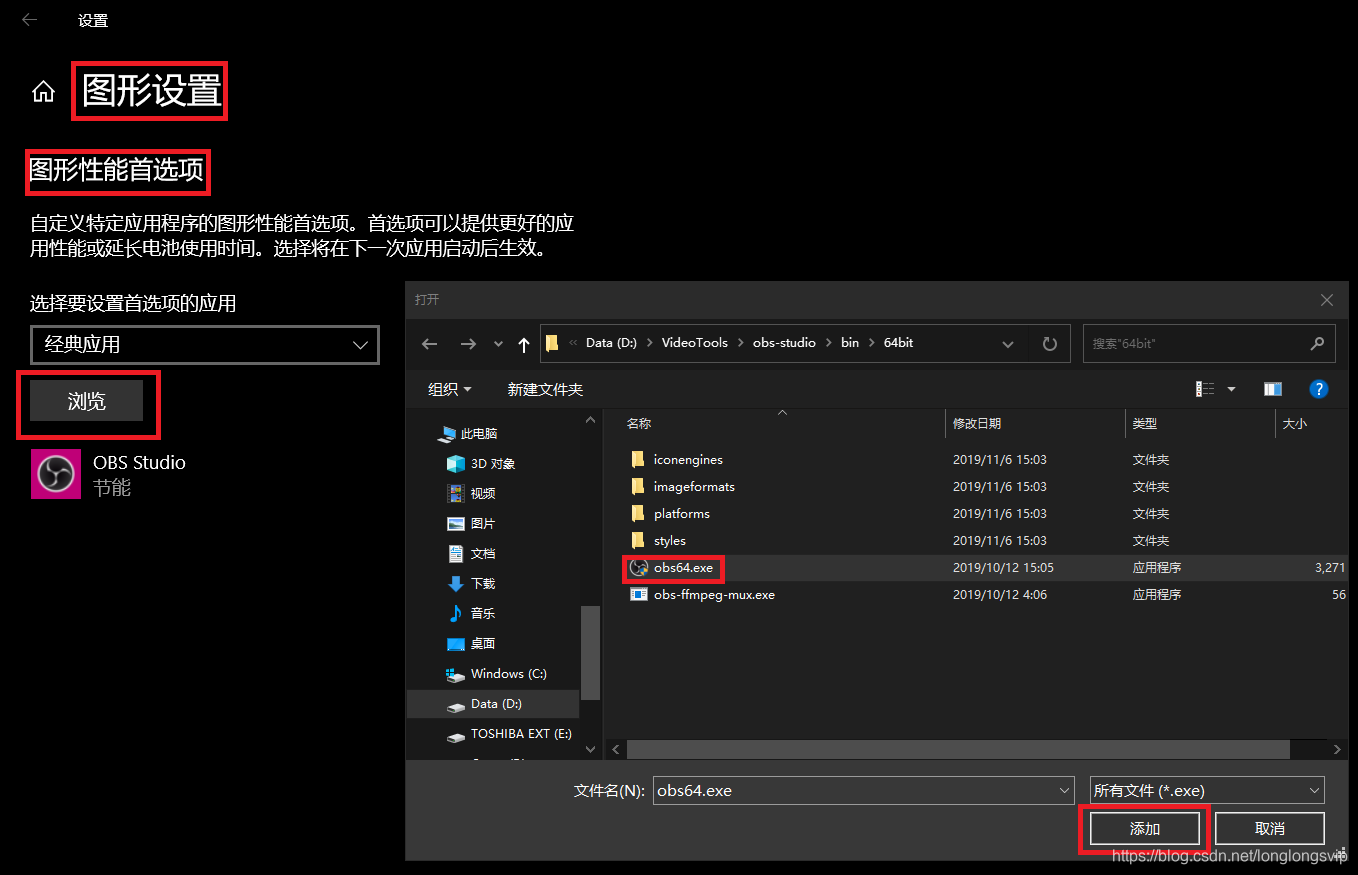Open the 组织 menu

pos(442,389)
